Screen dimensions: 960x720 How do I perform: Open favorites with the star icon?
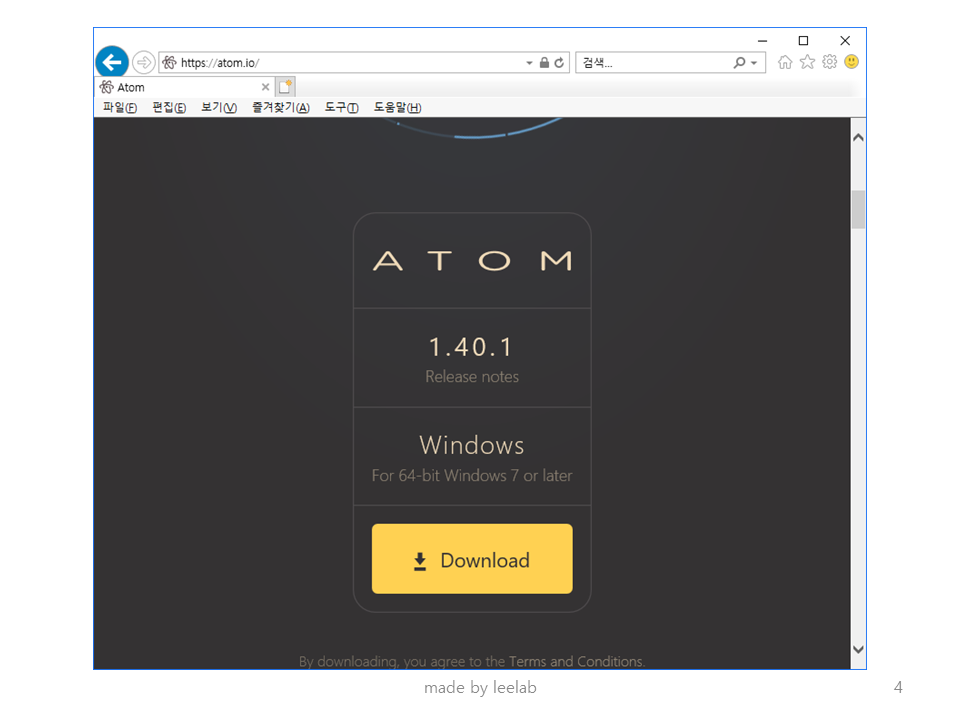pos(808,62)
